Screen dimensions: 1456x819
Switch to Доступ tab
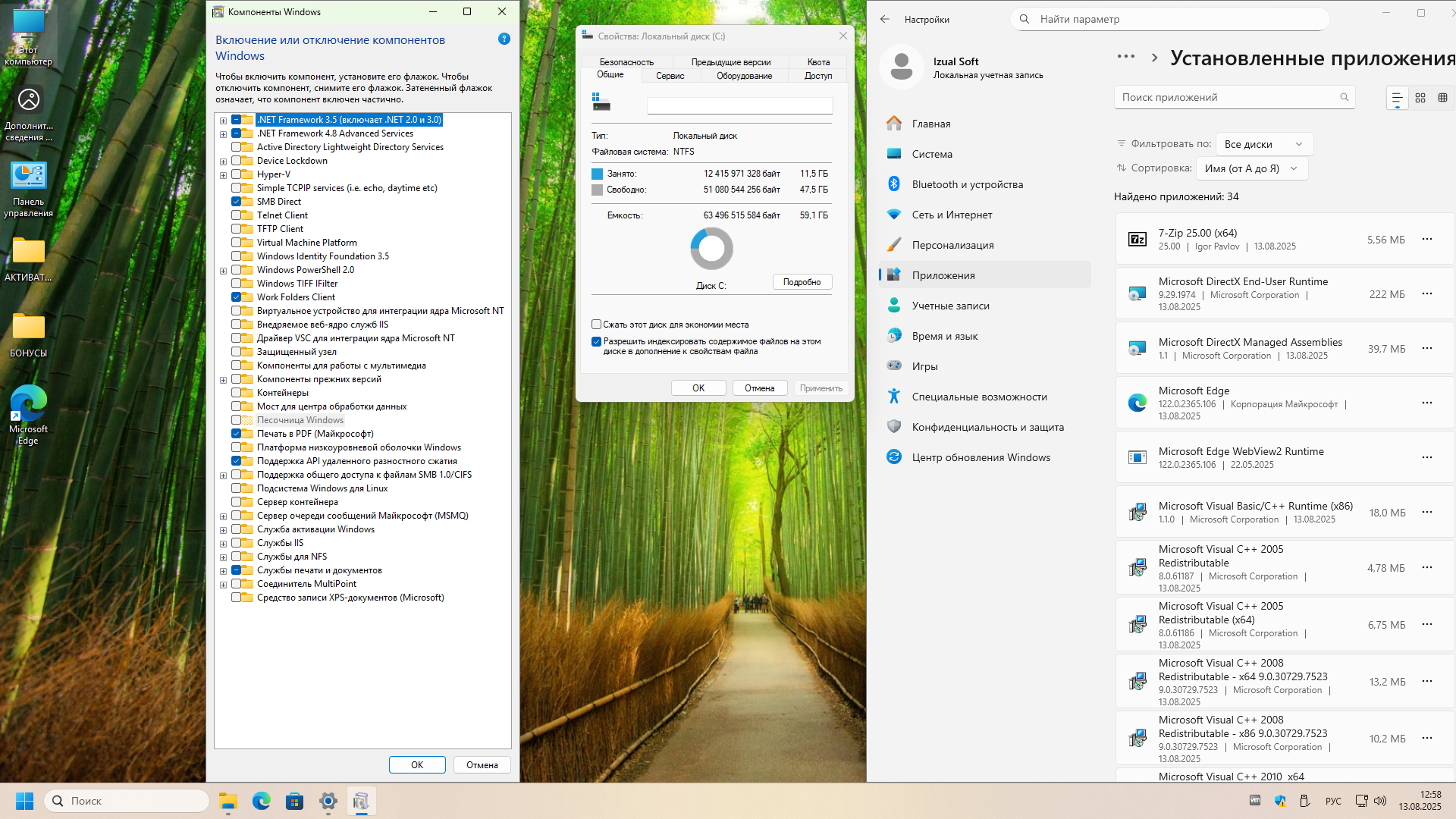[818, 76]
